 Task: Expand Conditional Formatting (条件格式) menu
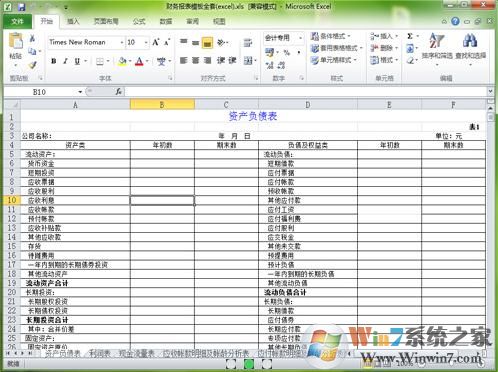[x=331, y=36]
